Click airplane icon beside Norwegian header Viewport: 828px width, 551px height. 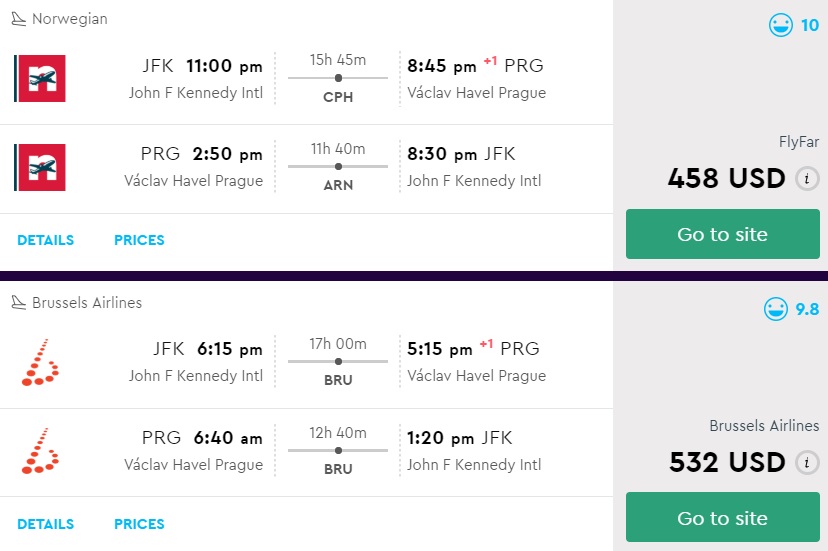pyautogui.click(x=18, y=19)
